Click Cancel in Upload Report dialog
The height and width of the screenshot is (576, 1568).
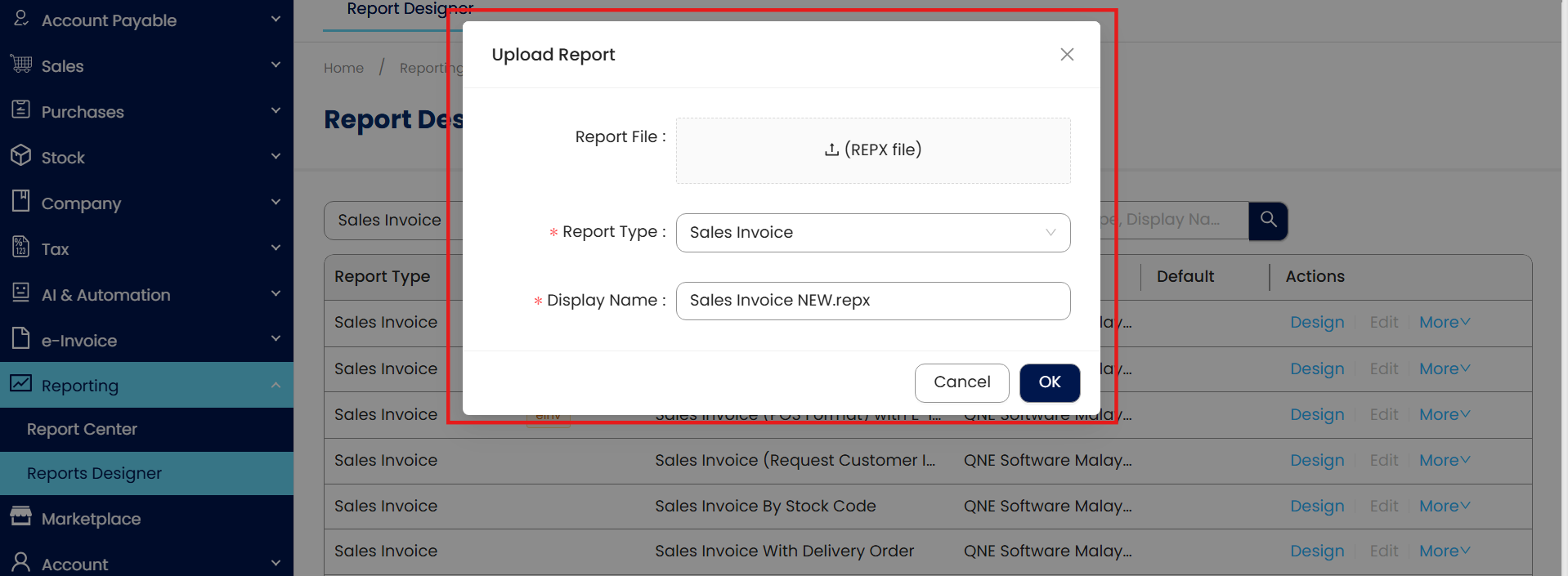(x=961, y=382)
